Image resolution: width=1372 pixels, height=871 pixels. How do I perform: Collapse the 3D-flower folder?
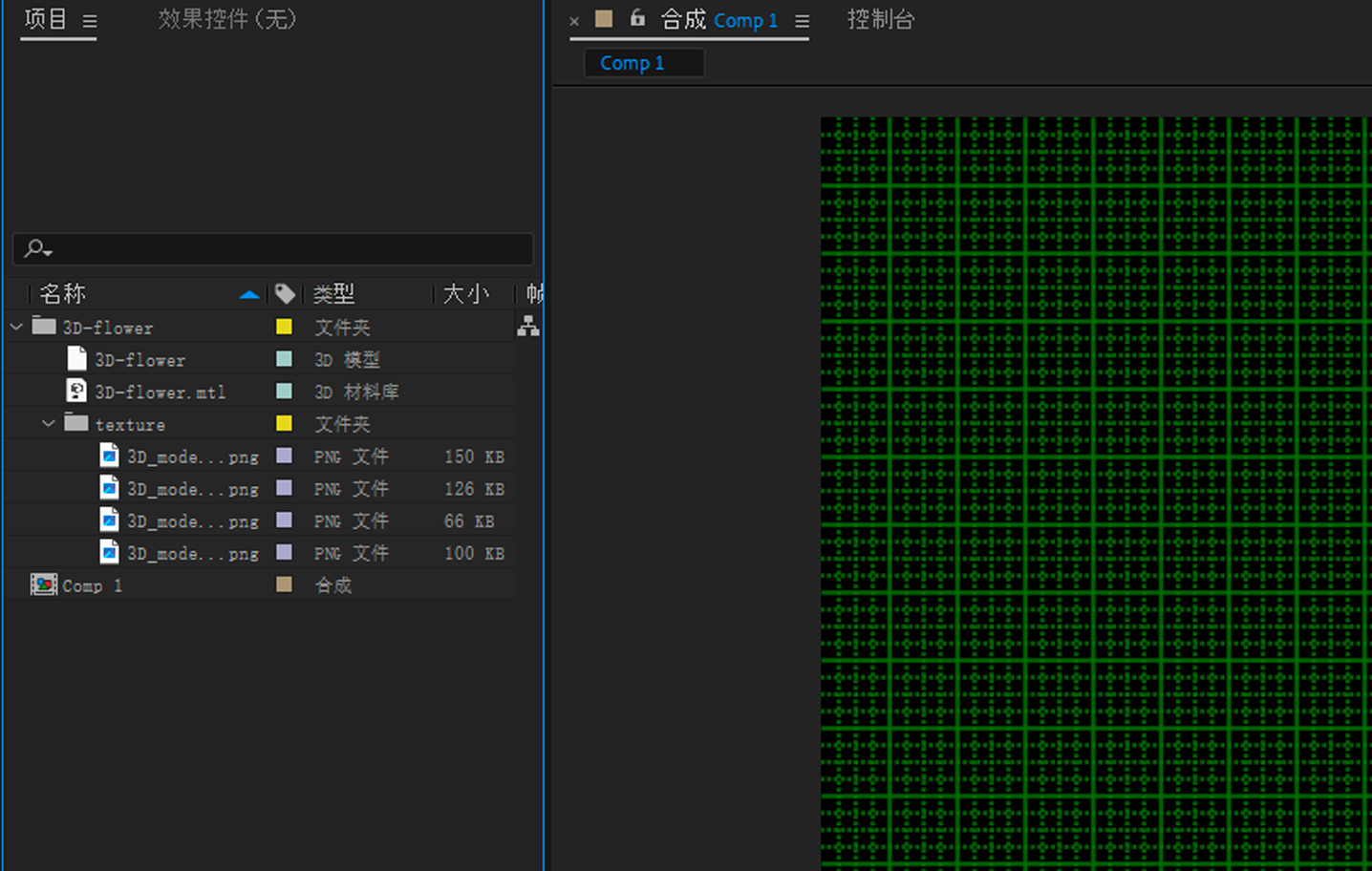(16, 327)
